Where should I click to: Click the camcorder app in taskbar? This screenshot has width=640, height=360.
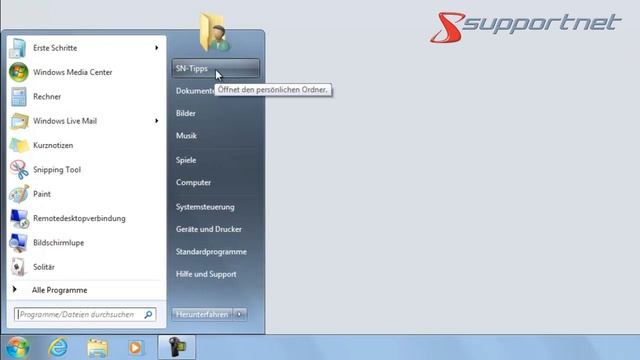177,348
